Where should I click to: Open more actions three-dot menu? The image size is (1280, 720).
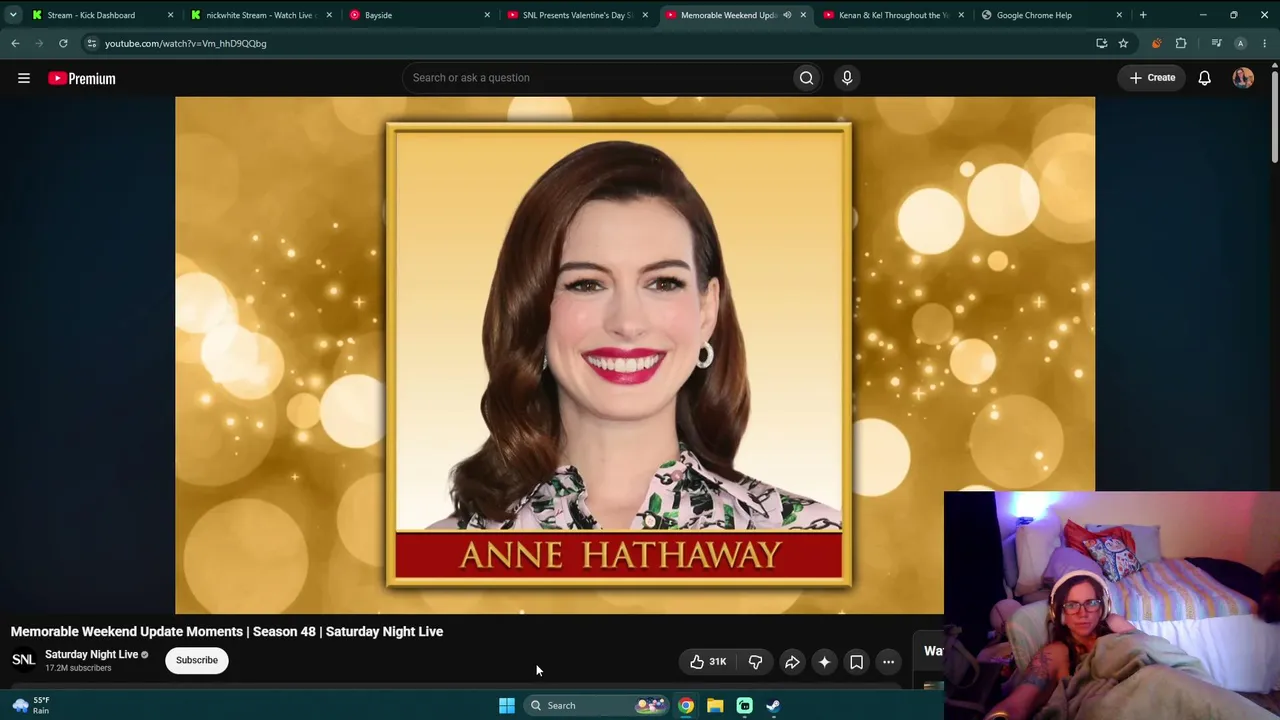(888, 661)
